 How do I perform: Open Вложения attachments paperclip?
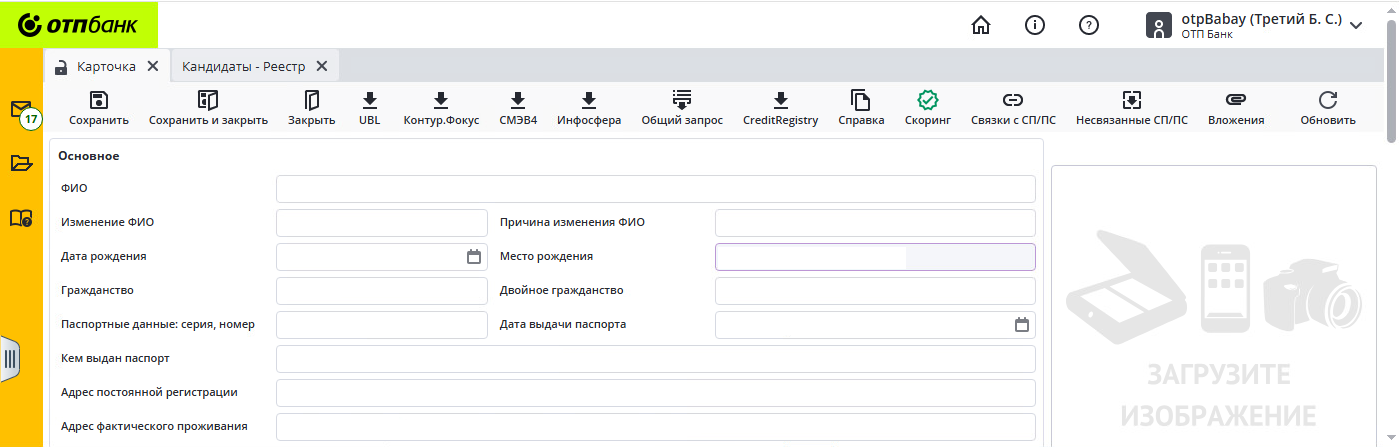click(x=1235, y=100)
